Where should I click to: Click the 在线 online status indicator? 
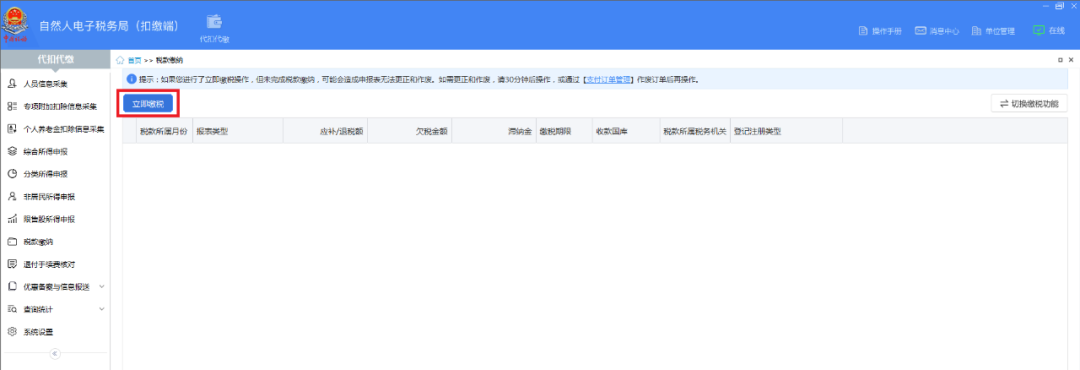point(1049,30)
